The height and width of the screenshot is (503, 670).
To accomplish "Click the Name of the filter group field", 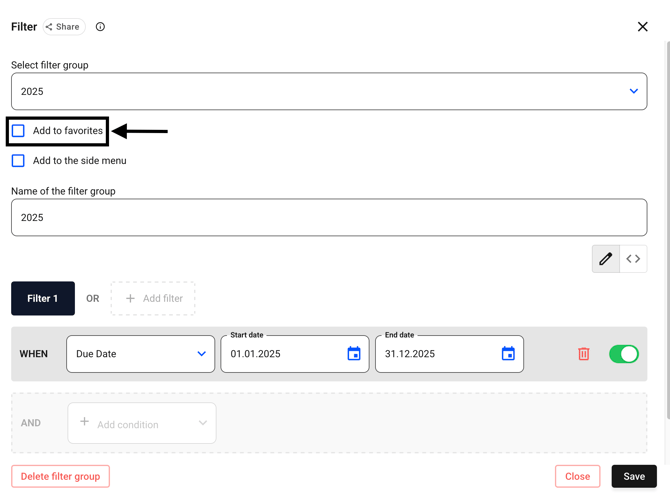I will click(329, 217).
